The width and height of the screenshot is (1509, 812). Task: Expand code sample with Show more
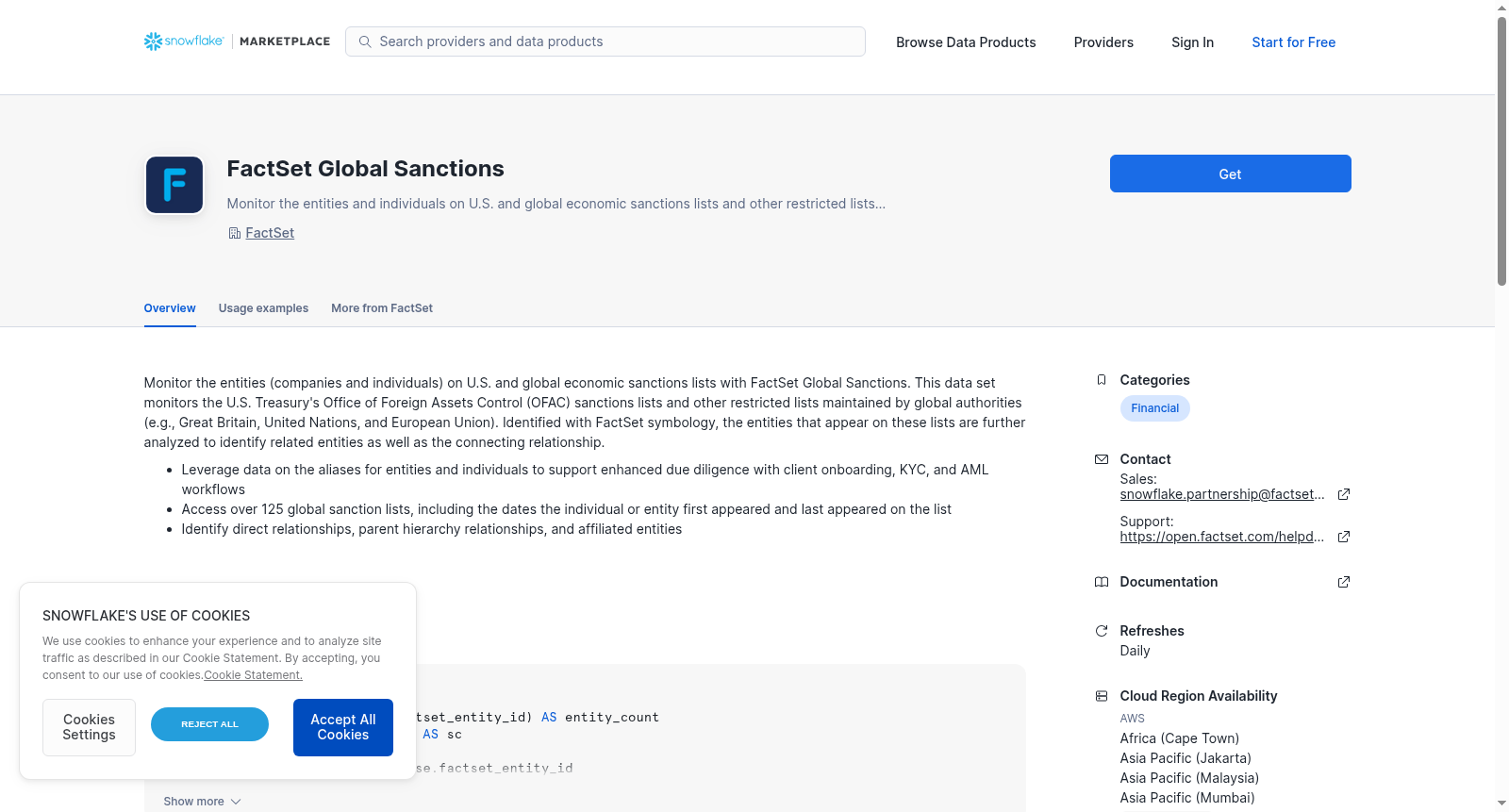coord(202,802)
